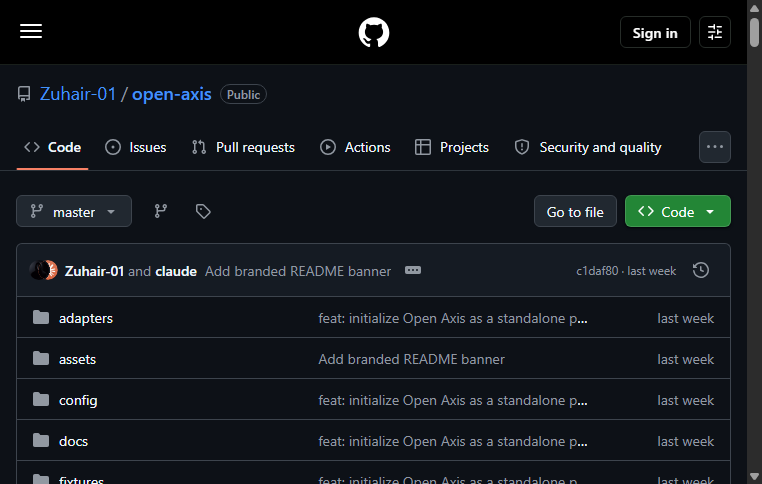Open commit hash c1daf80
This screenshot has width=762, height=484.
click(x=597, y=271)
